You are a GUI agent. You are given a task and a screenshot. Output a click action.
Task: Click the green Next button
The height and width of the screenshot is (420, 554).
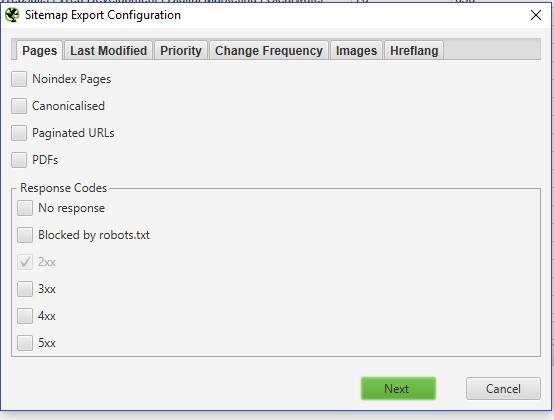coord(398,389)
